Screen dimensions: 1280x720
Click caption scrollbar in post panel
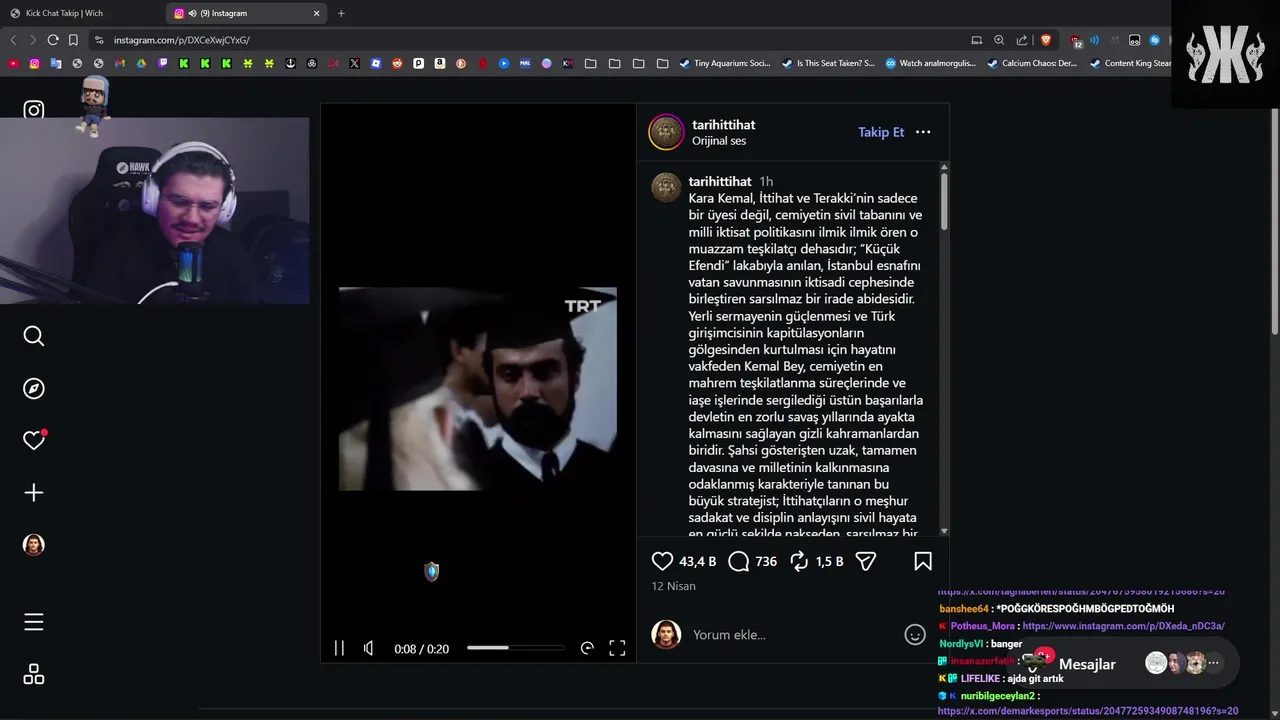tap(944, 200)
